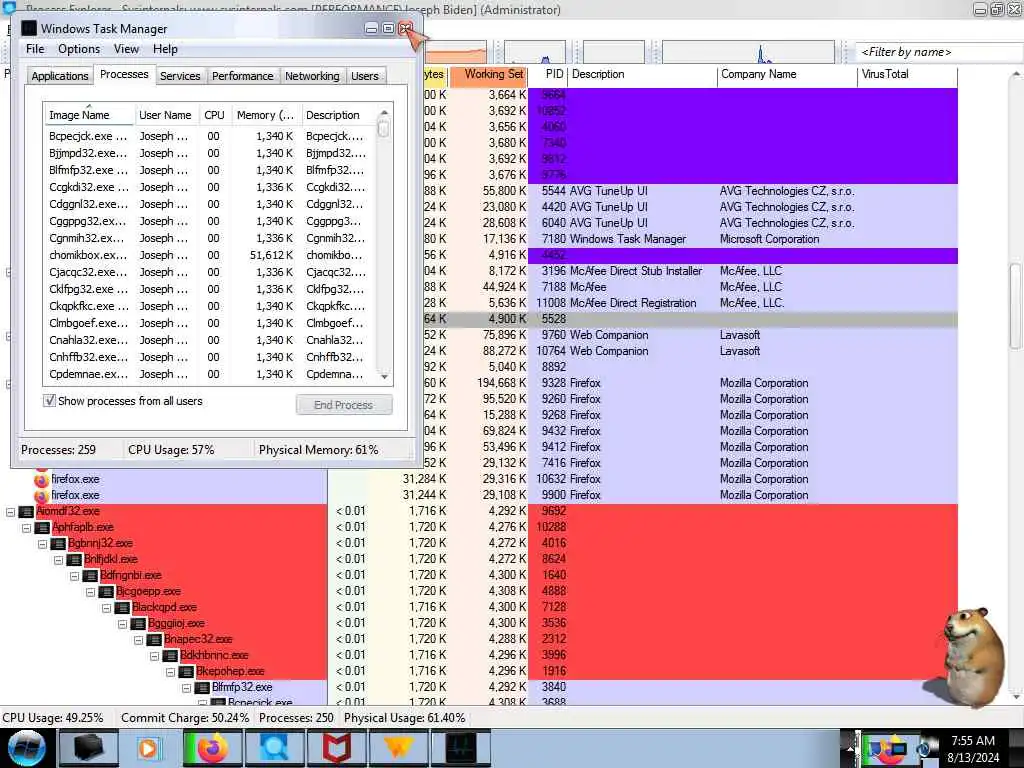Image resolution: width=1024 pixels, height=768 pixels.
Task: Click the Bdfngnbi.exe process icon
Action: [90, 575]
